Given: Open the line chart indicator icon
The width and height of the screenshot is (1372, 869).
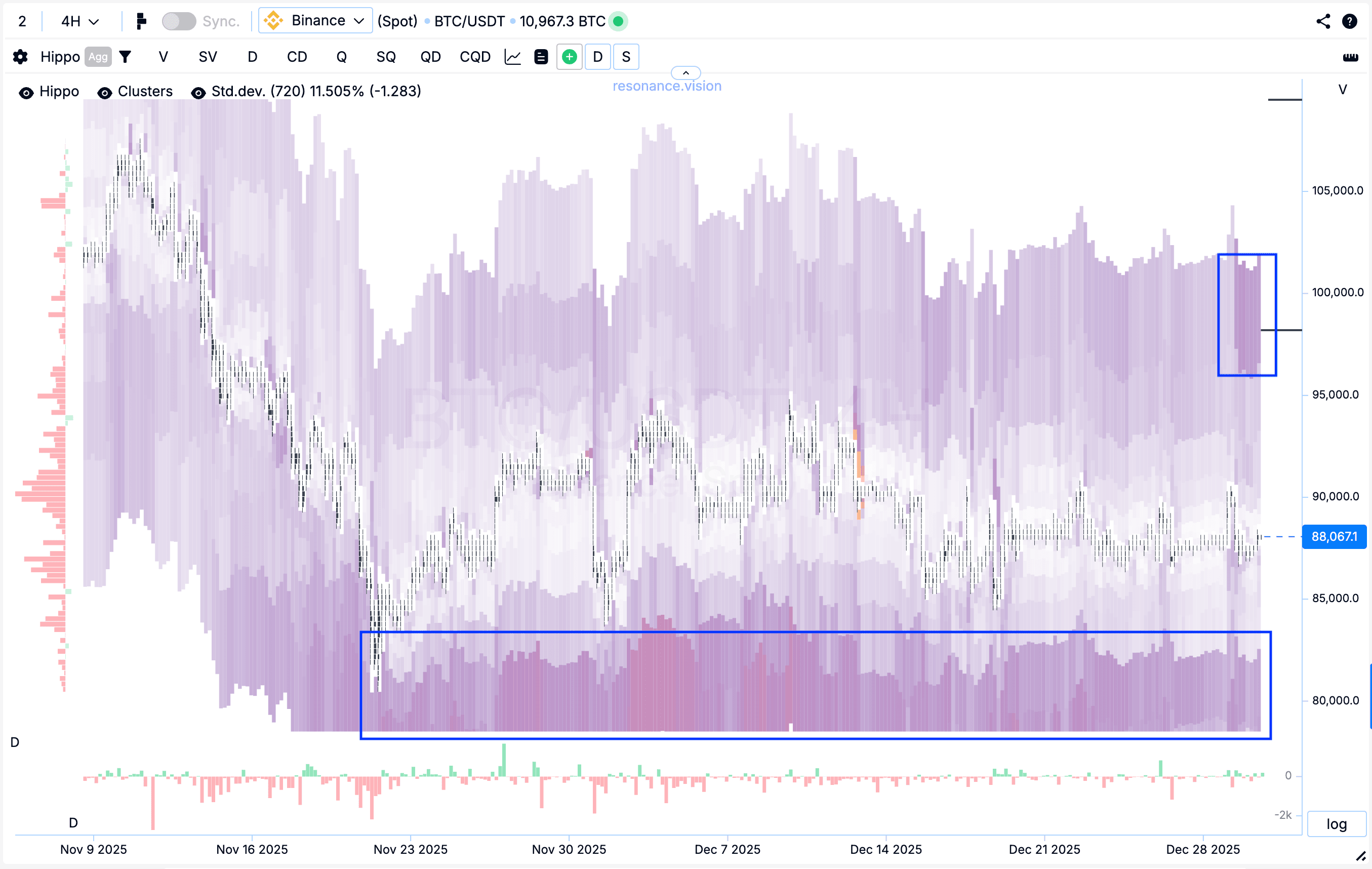Looking at the screenshot, I should point(513,57).
